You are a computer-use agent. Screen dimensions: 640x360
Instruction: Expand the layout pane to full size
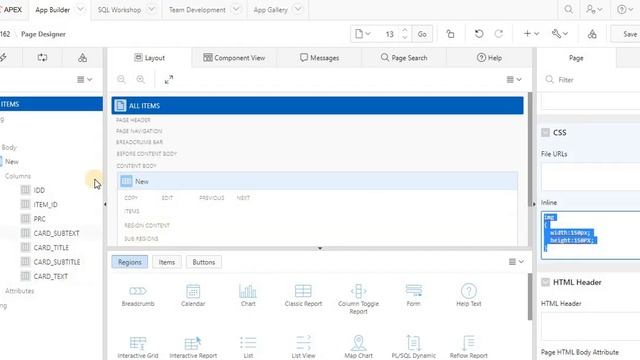169,80
